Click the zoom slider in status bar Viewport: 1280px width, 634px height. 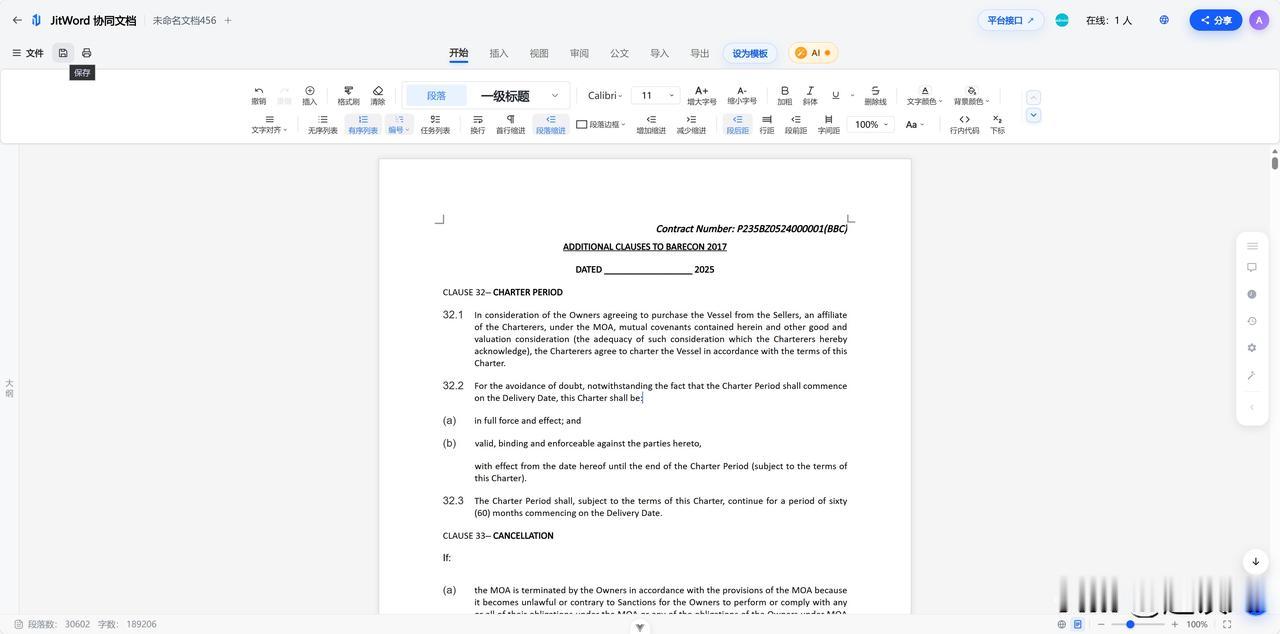tap(1138, 624)
